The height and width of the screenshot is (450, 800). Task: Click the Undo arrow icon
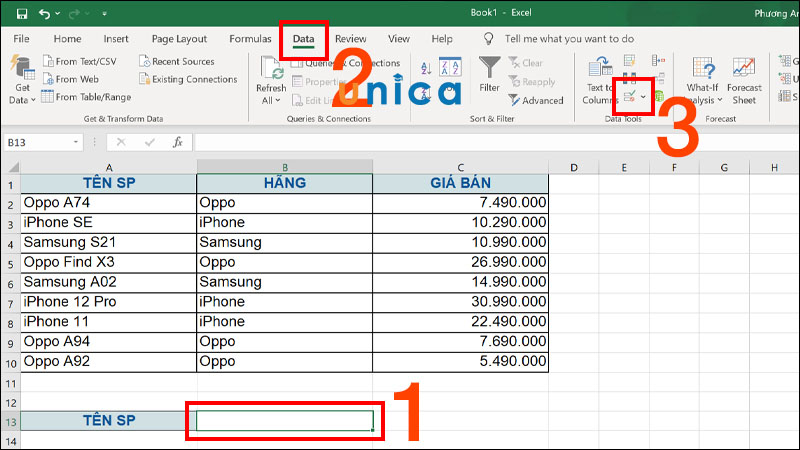(44, 14)
